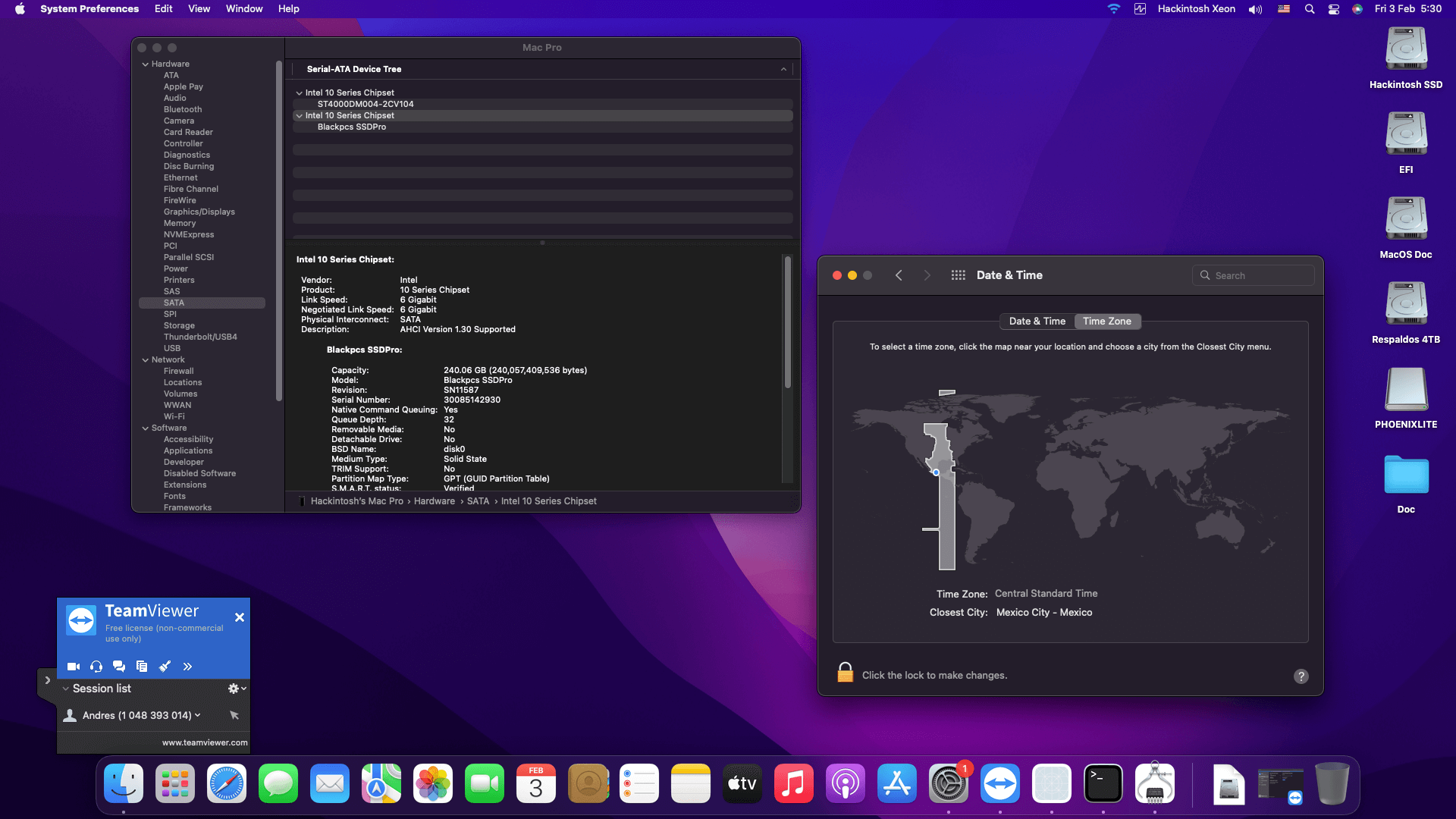Image resolution: width=1456 pixels, height=819 pixels.
Task: Open the View menu
Action: [199, 9]
